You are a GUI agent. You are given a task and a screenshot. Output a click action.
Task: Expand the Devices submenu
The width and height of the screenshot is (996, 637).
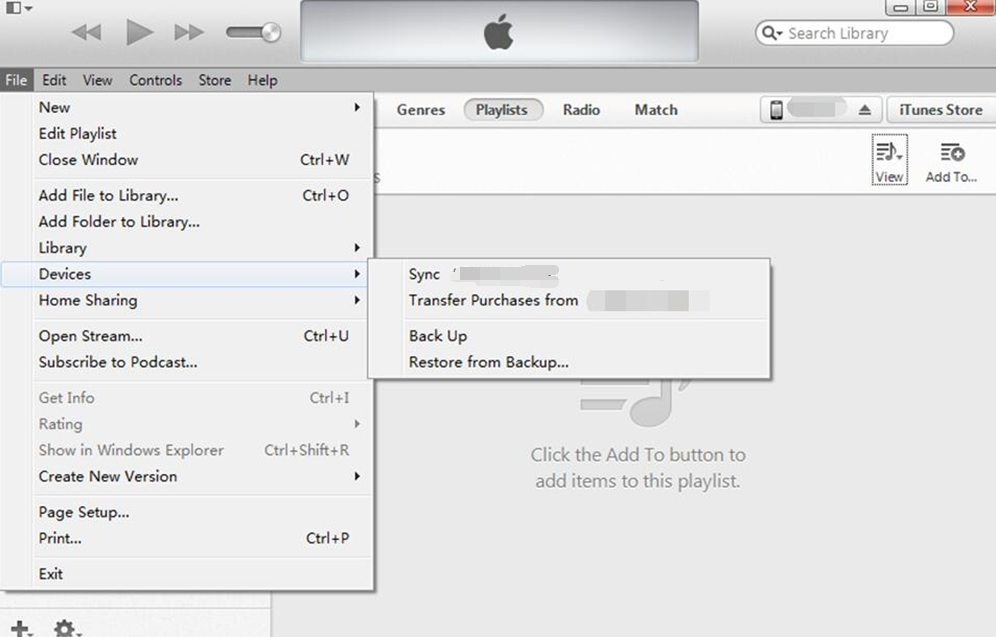184,274
